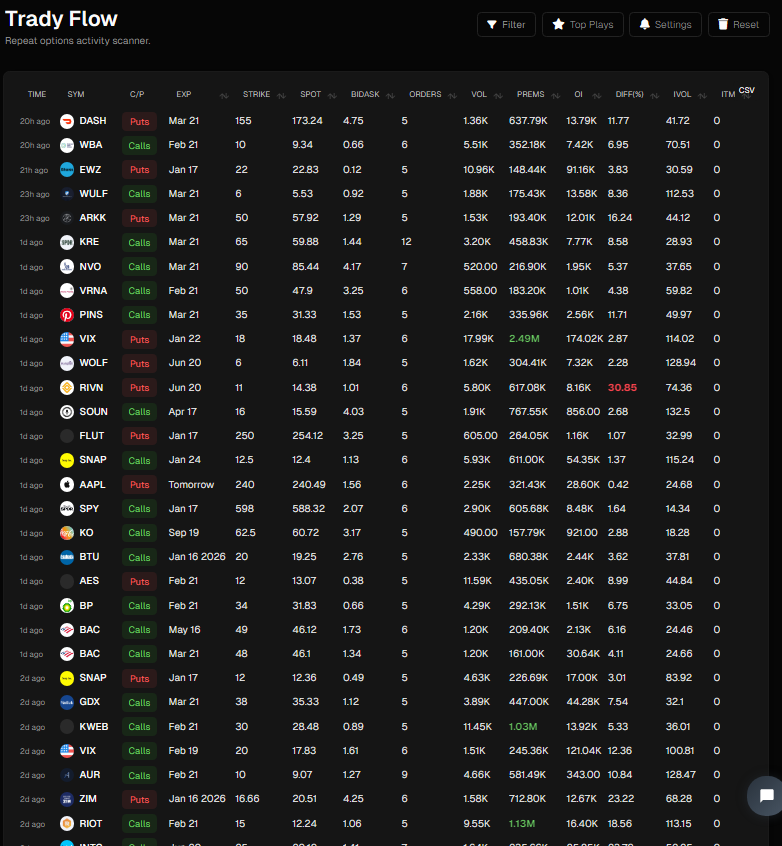Sort by the OI column arrows

[597, 95]
